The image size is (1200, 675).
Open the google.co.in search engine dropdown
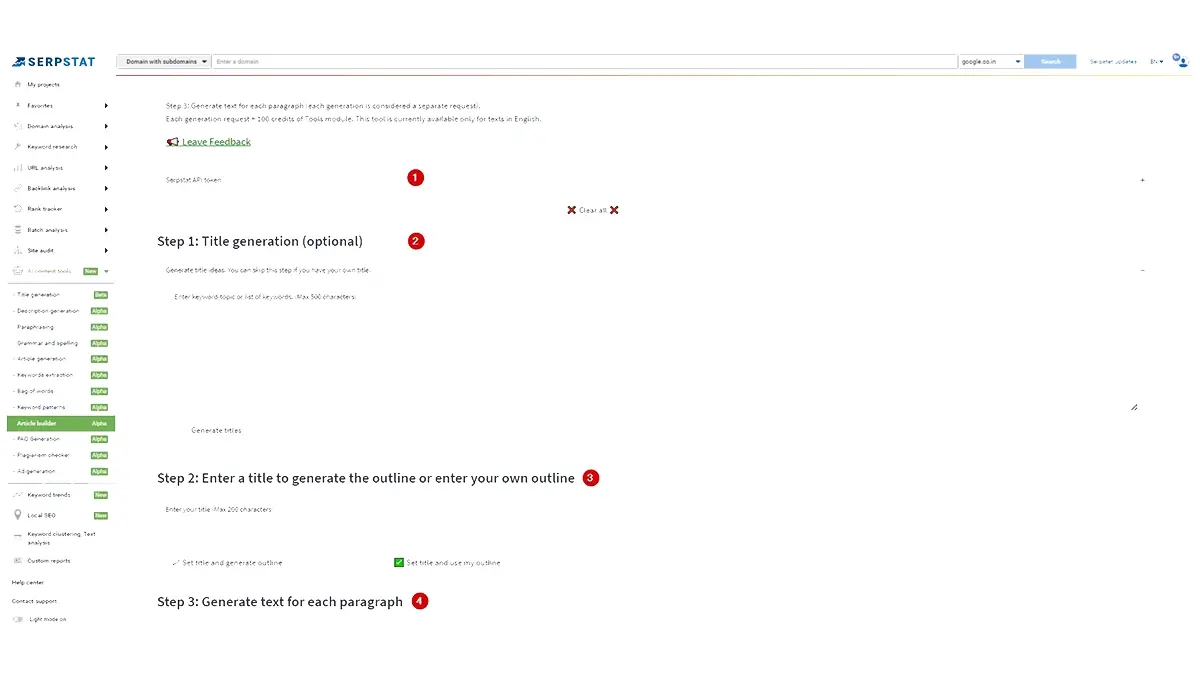pos(990,62)
